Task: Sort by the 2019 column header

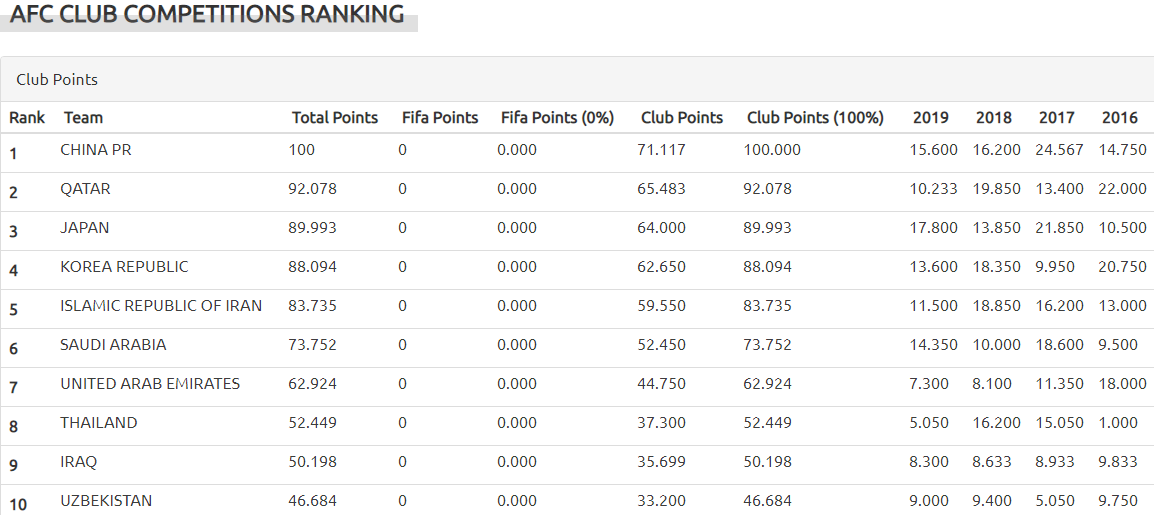Action: tap(931, 118)
